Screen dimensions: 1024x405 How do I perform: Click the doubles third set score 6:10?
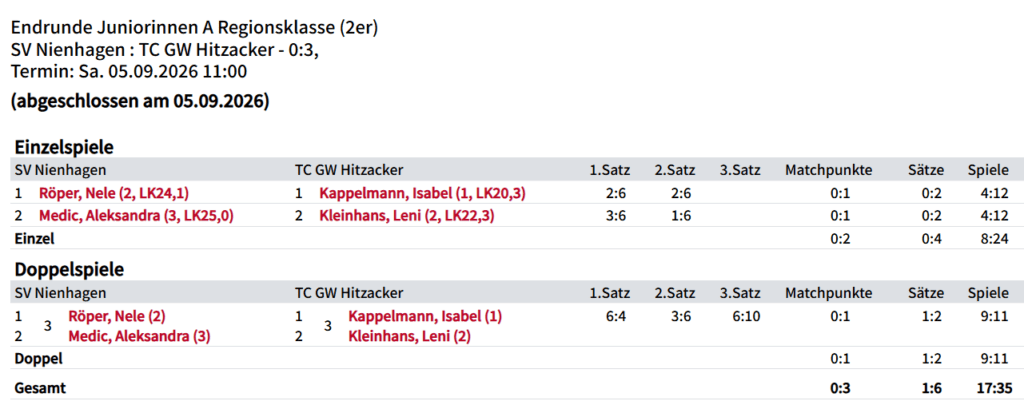click(740, 316)
